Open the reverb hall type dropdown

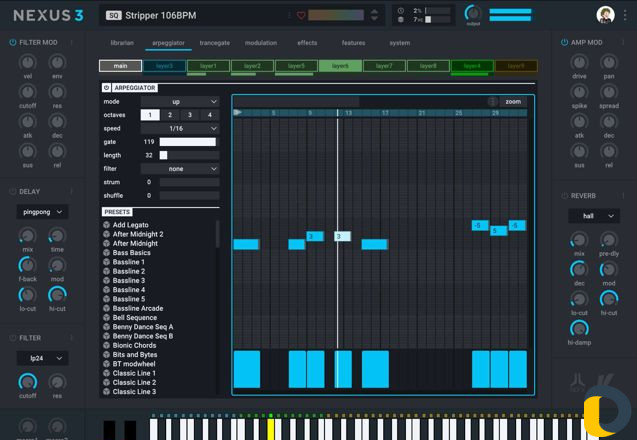click(594, 216)
